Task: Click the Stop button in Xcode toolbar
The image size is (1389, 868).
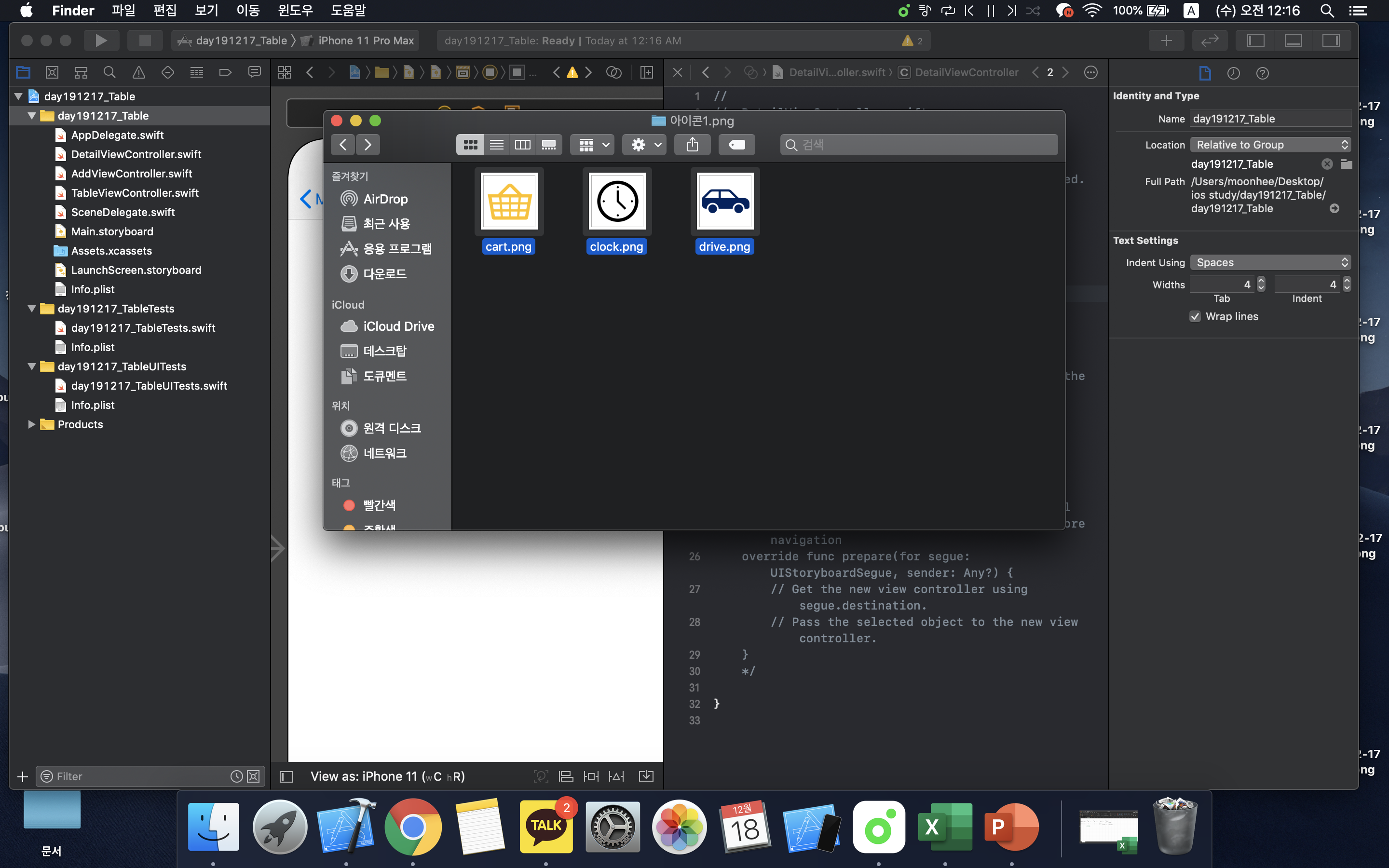Action: [145, 40]
